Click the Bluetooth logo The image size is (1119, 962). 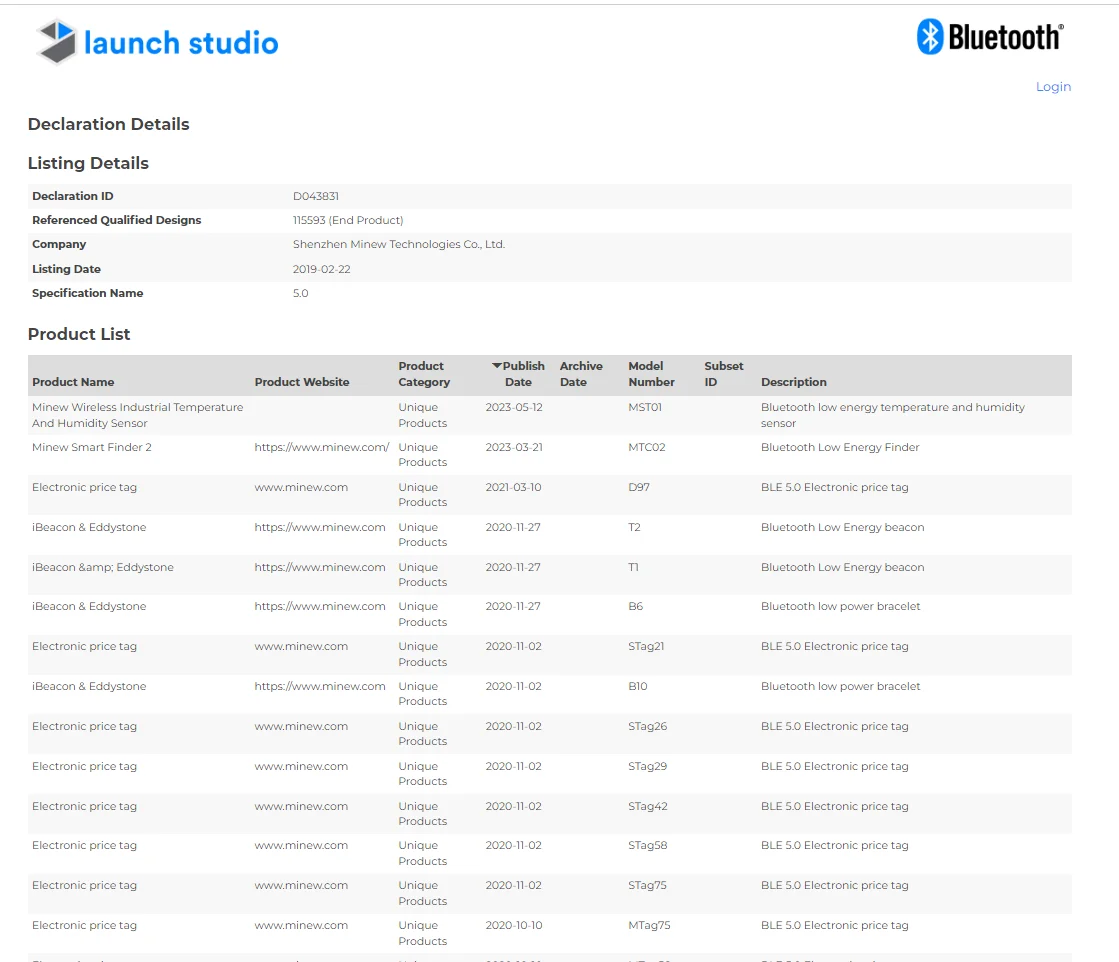pyautogui.click(x=990, y=36)
